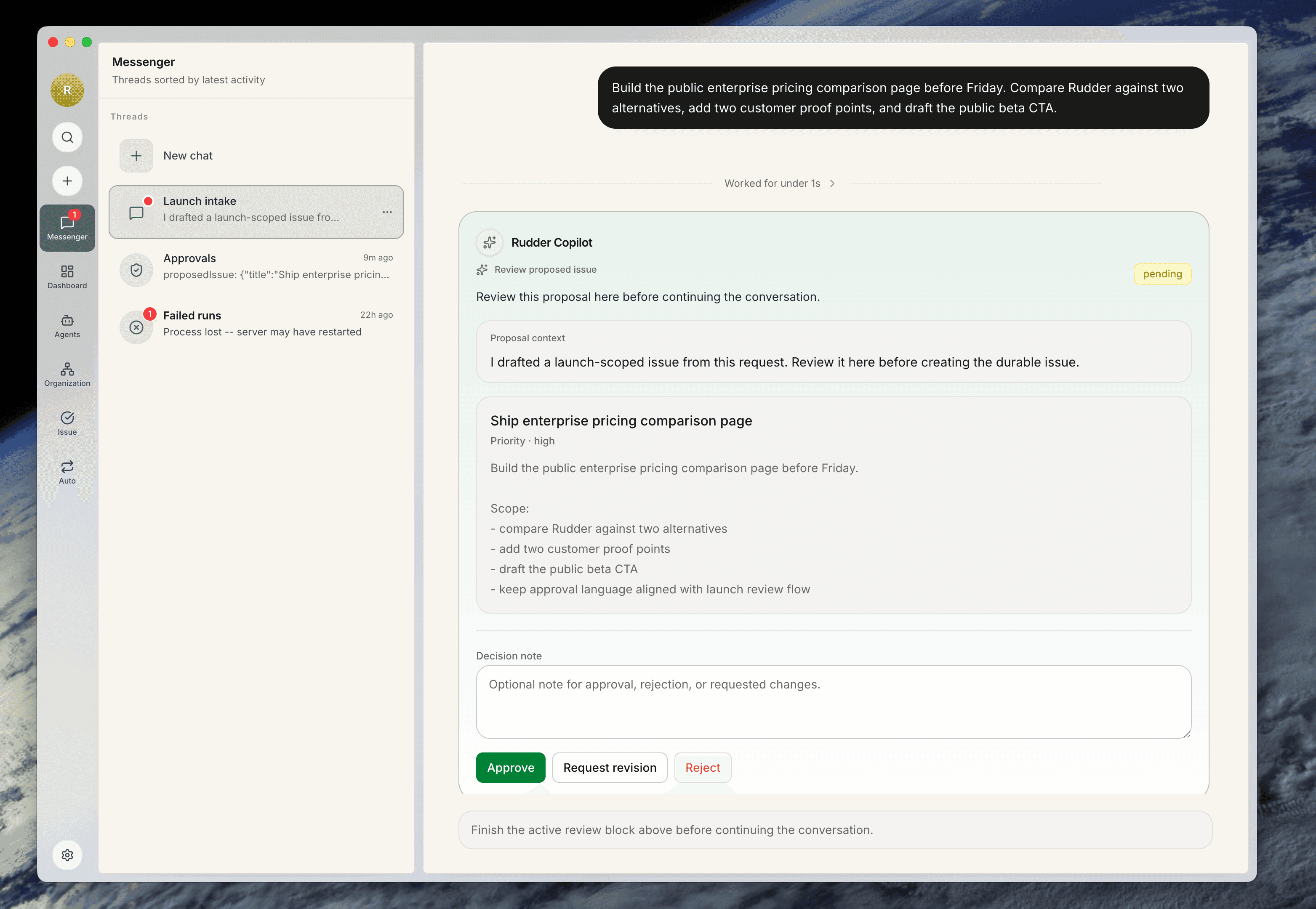This screenshot has width=1316, height=909.
Task: Minimize the window with yellow button
Action: point(70,42)
